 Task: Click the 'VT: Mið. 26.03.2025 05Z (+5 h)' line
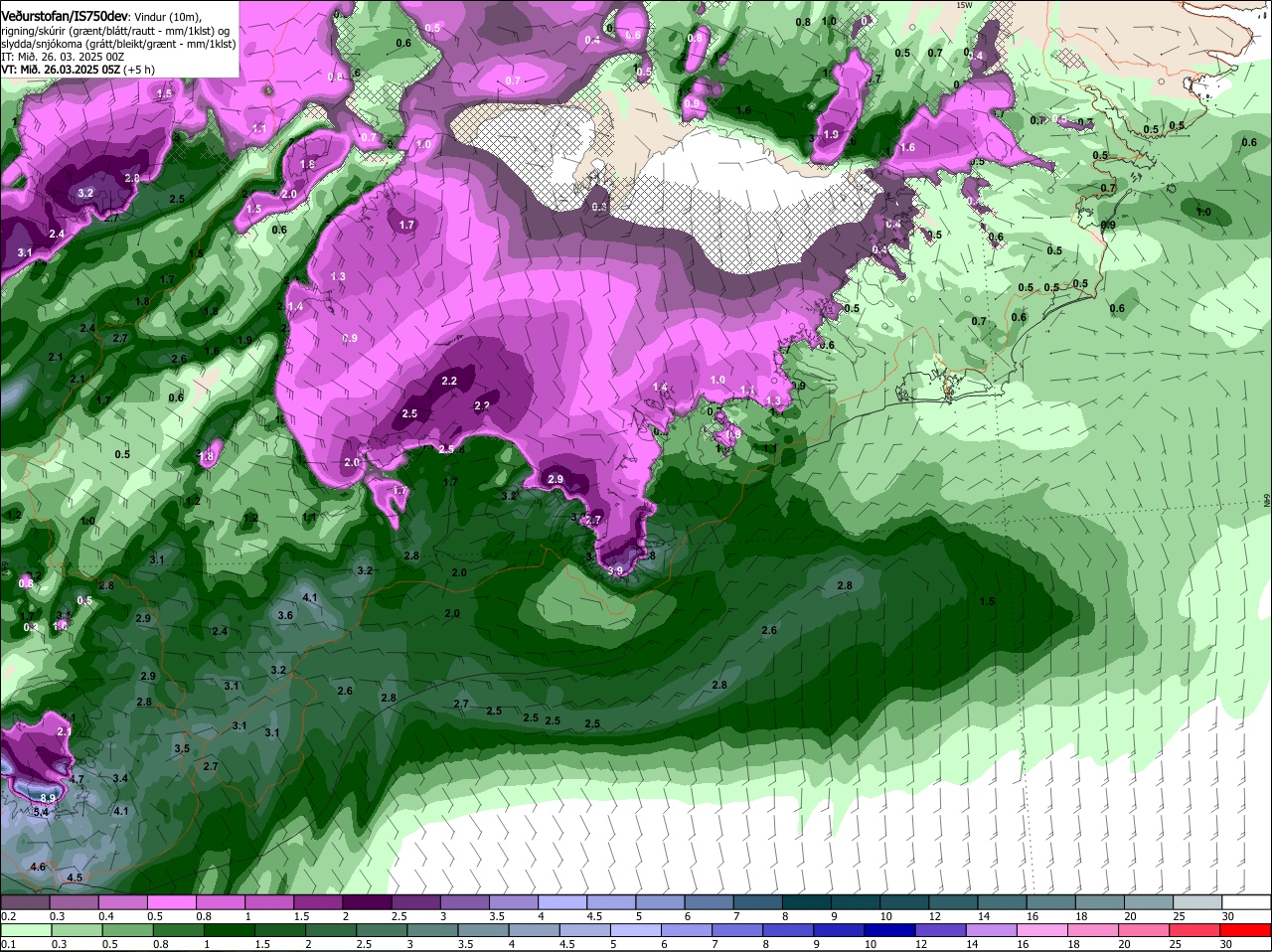[78, 70]
